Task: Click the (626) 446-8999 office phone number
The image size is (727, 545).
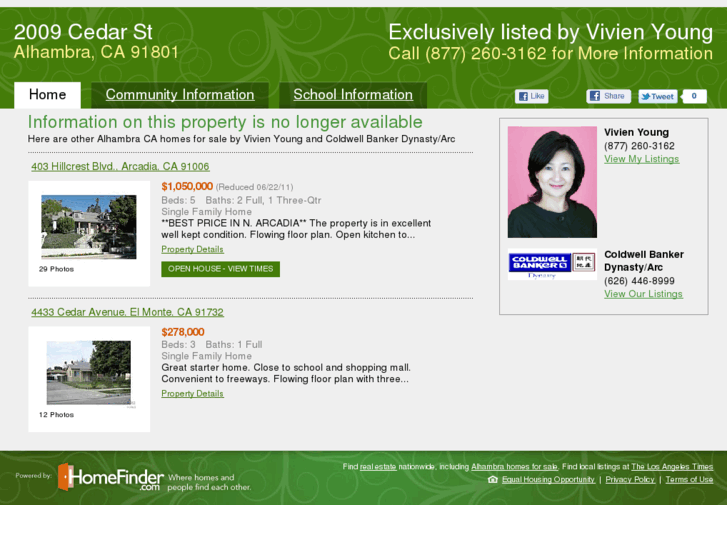Action: pos(639,281)
